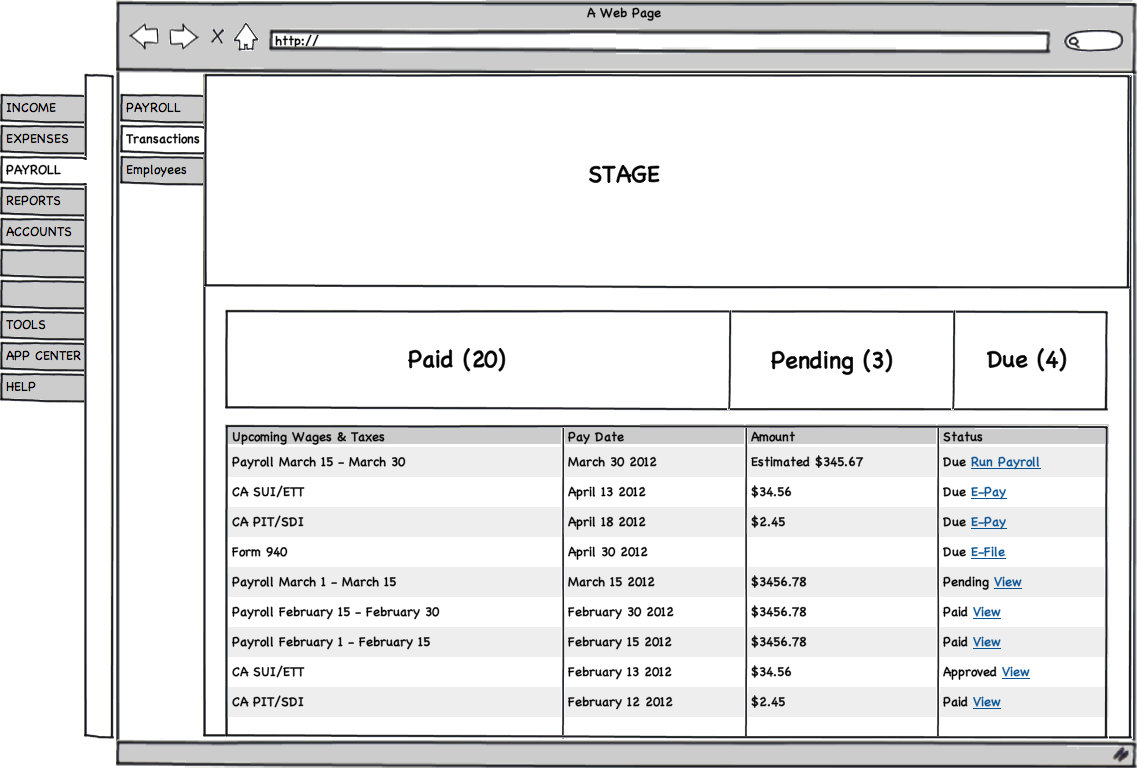
Task: Open the APP CENTER sidebar tab
Action: pos(43,356)
